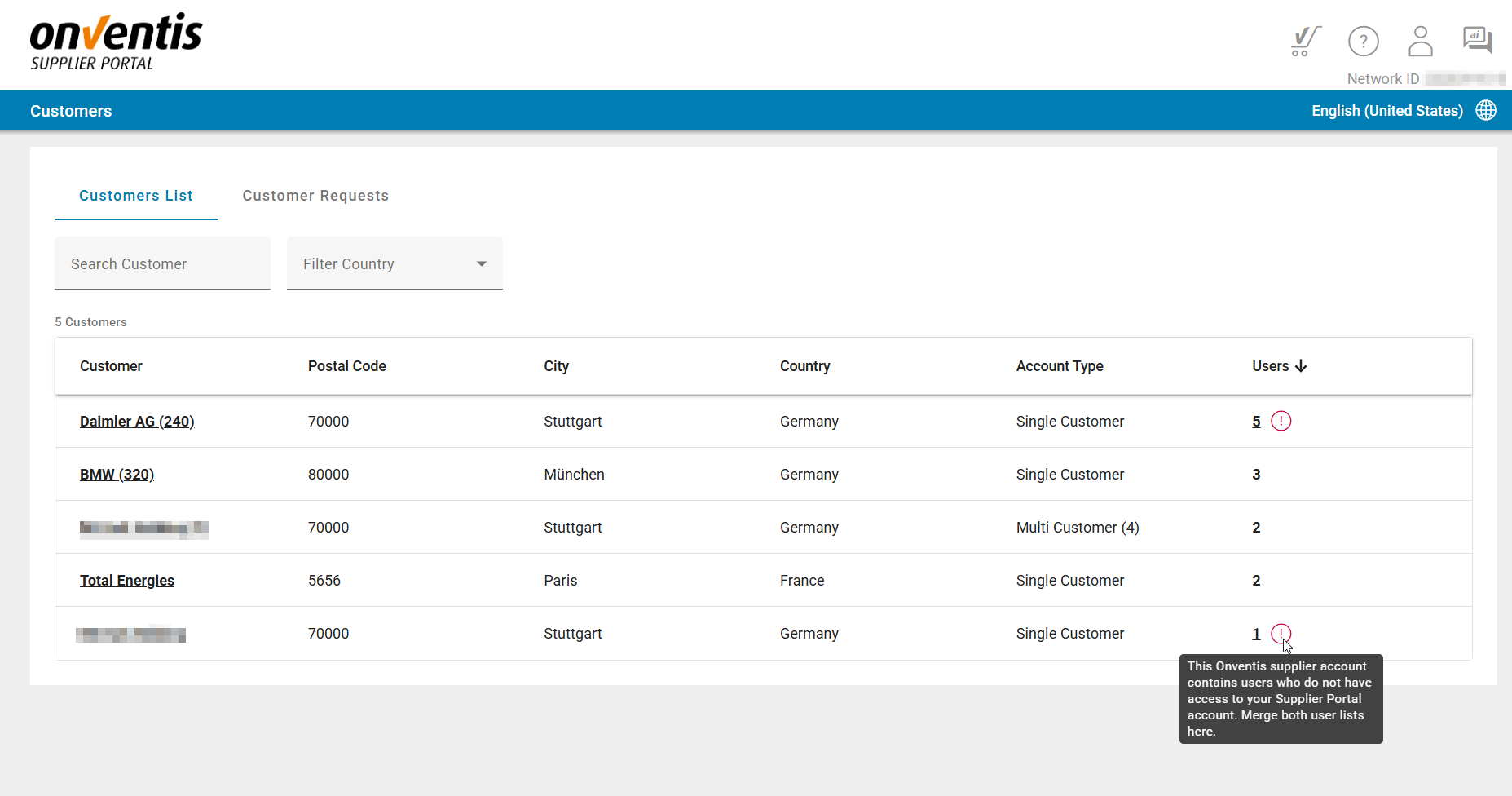The height and width of the screenshot is (796, 1512).
Task: Open English (United States) language selector
Action: tap(1386, 111)
